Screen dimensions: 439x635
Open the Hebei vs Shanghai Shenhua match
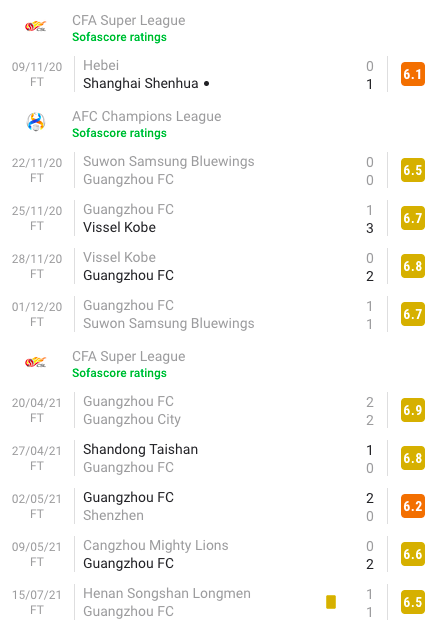(220, 74)
